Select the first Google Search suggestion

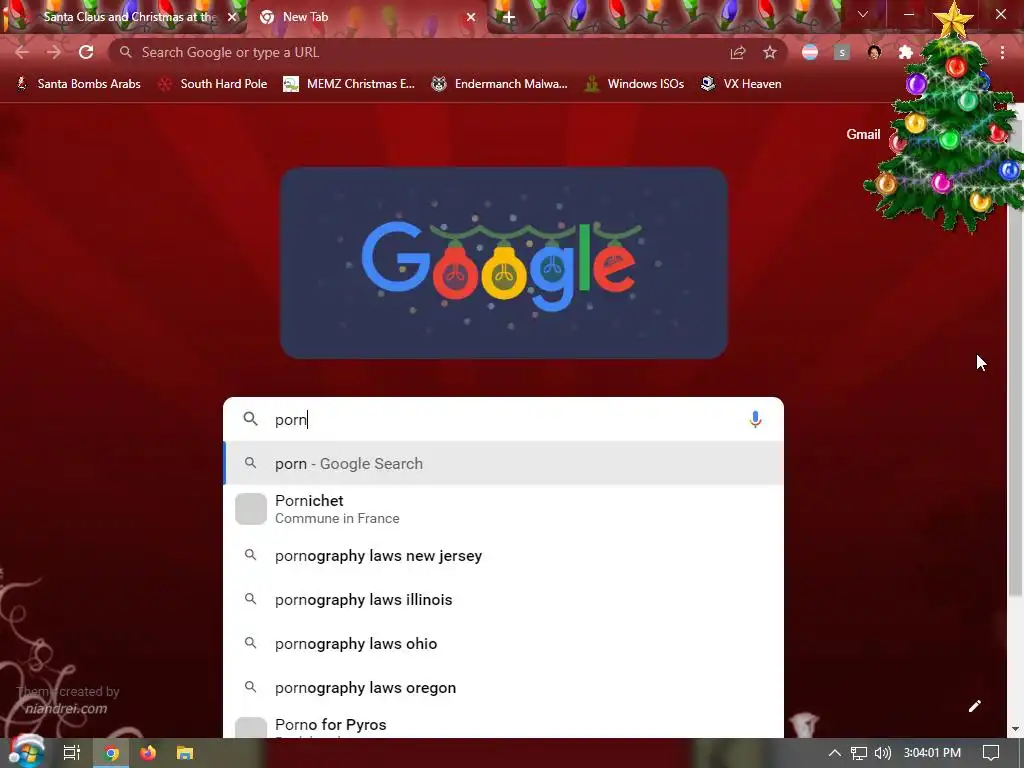tap(504, 464)
